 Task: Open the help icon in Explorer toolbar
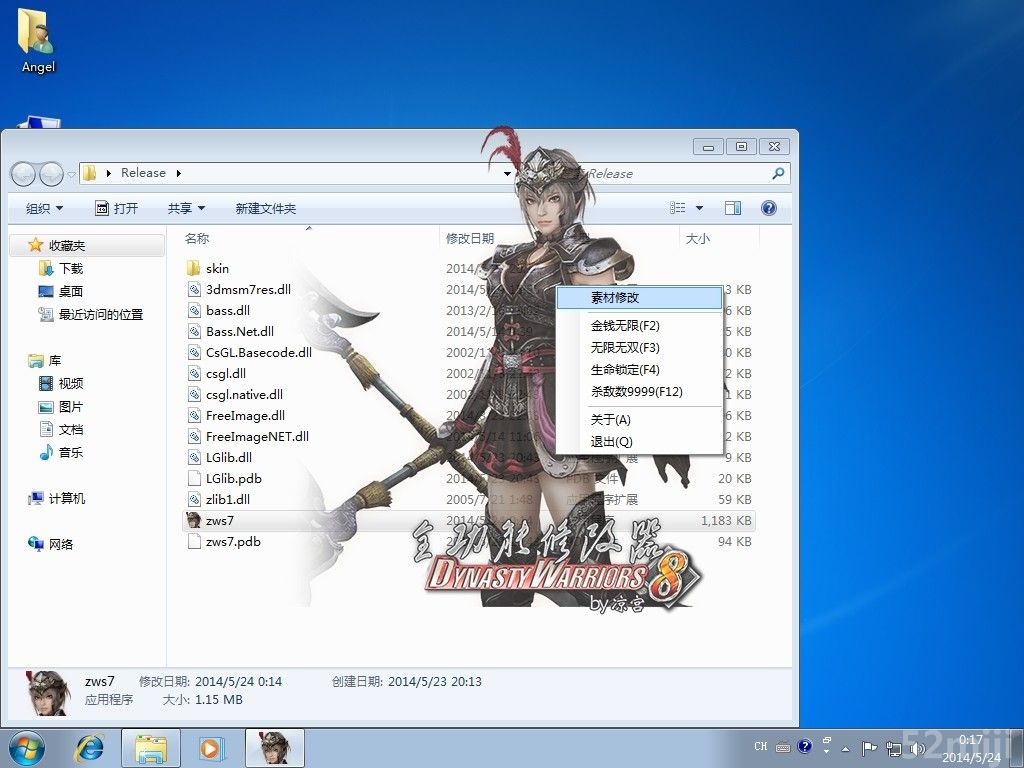click(769, 208)
